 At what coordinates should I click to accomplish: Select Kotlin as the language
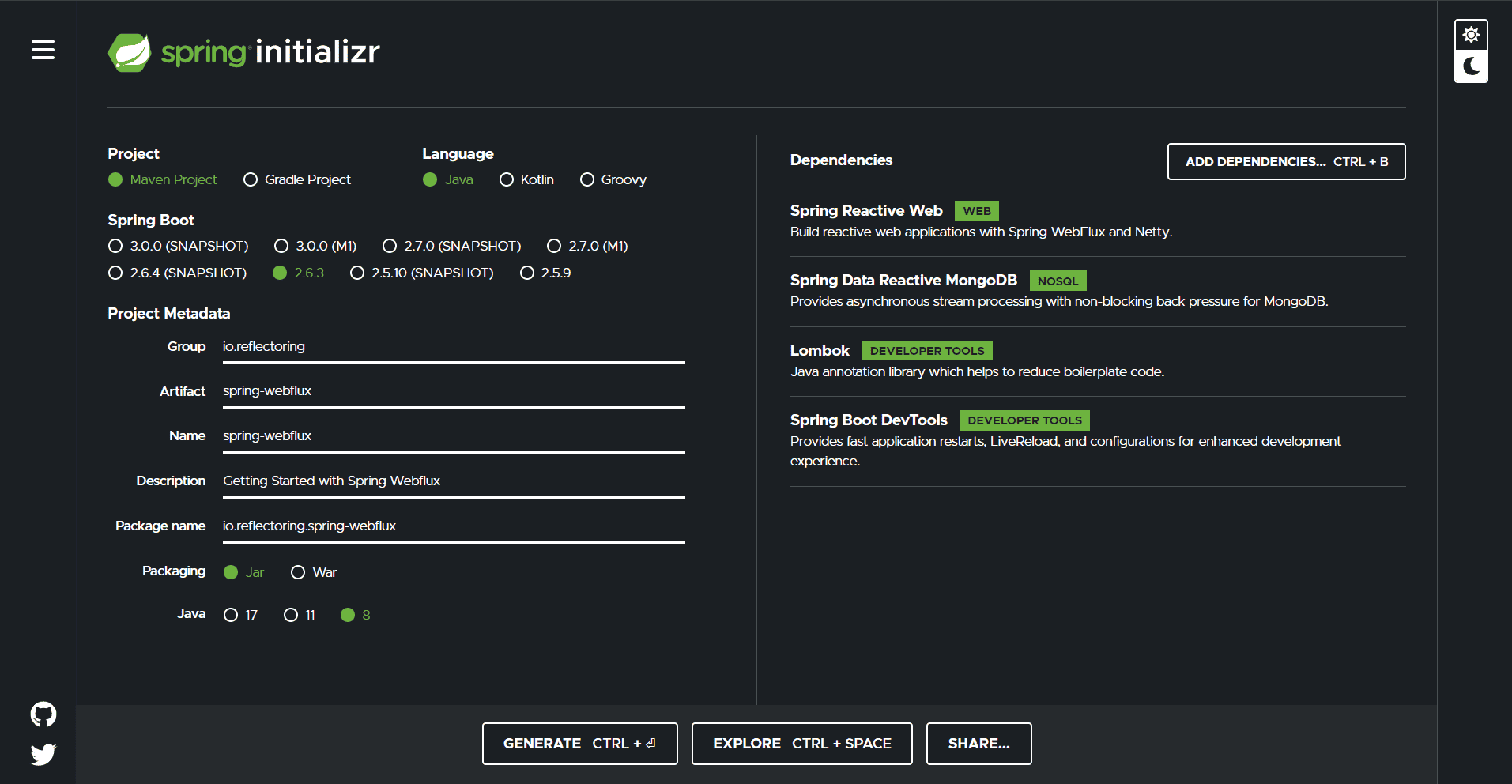pyautogui.click(x=507, y=179)
